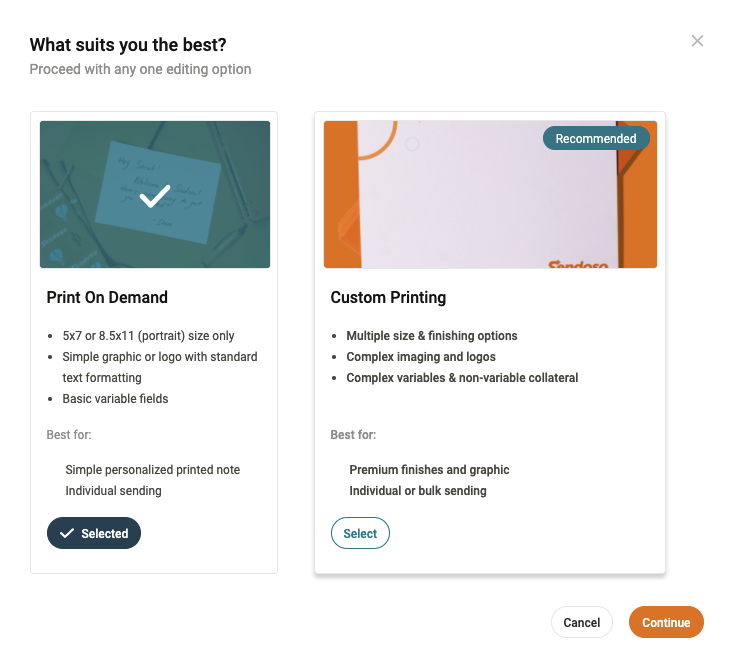Close the dialog with the X icon
Screen dimensions: 730x650
click(x=697, y=41)
